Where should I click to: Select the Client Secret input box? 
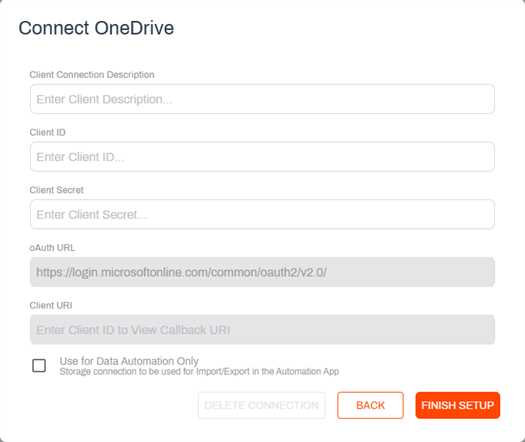click(262, 214)
